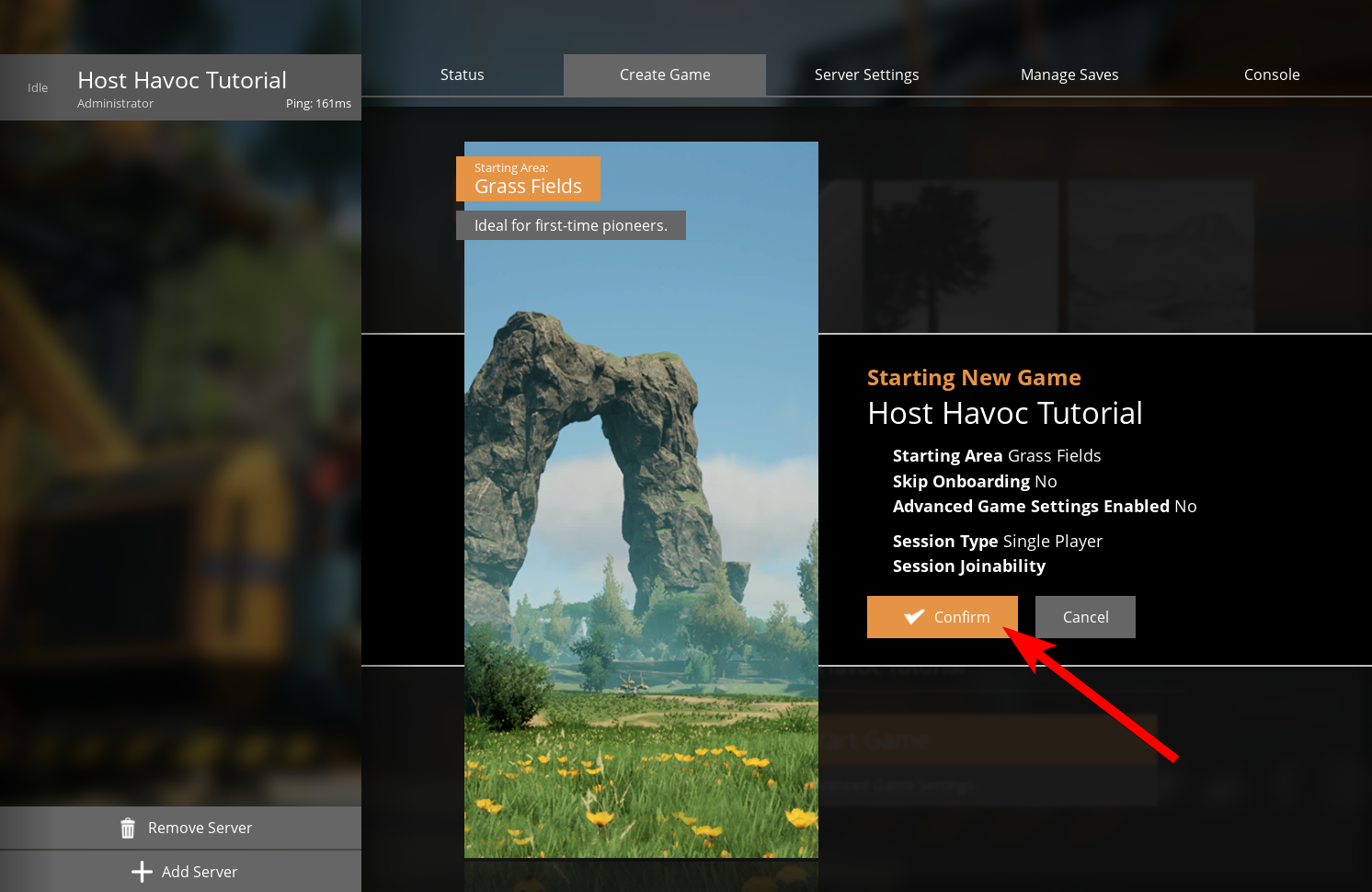Click the trash can icon for Remove Server
Image resolution: width=1372 pixels, height=892 pixels.
tap(128, 828)
